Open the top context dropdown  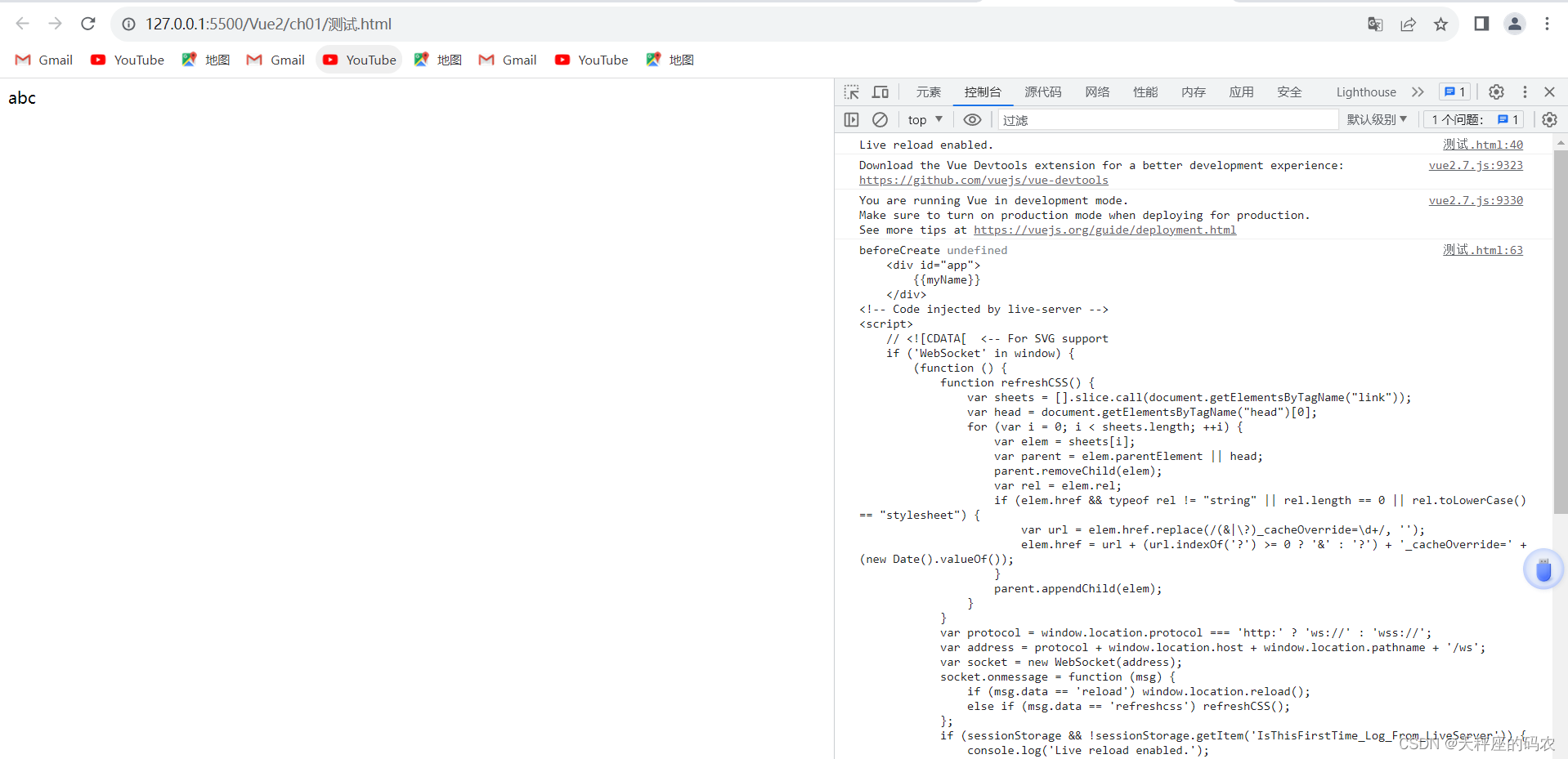[x=925, y=120]
